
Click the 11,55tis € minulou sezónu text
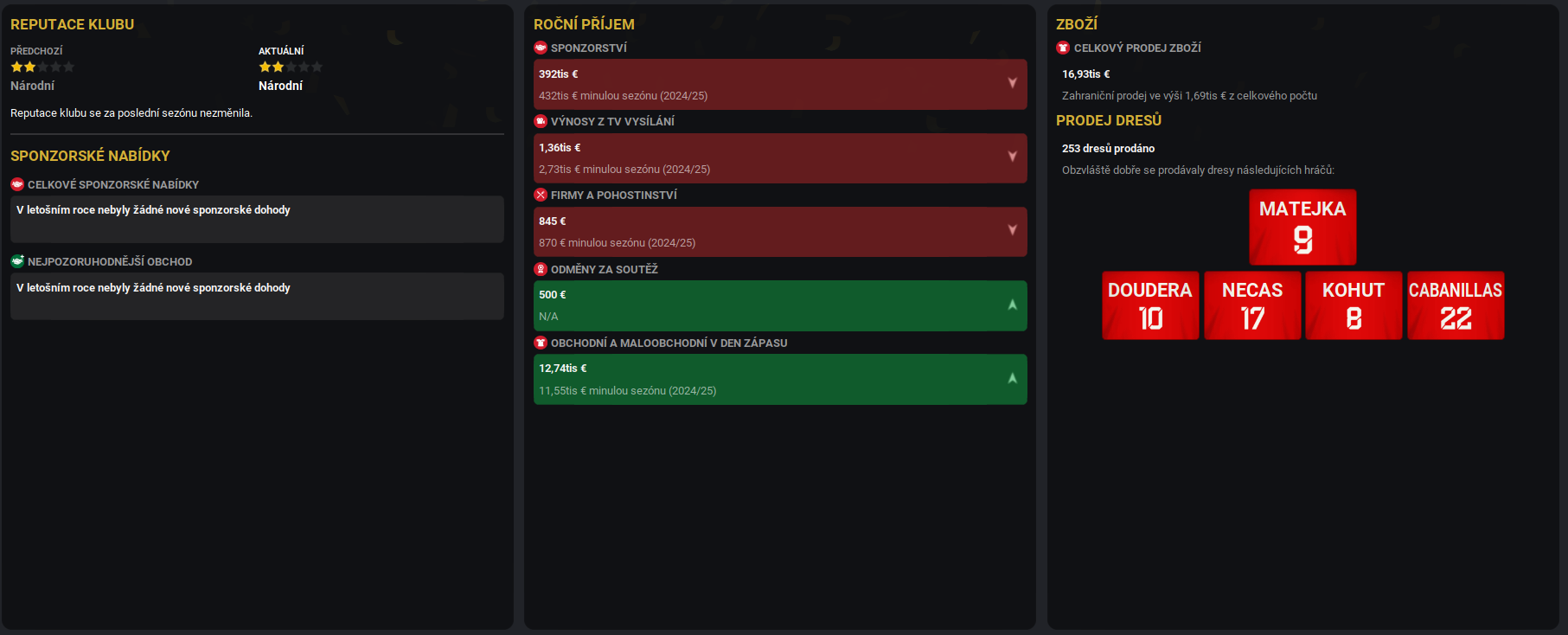(627, 391)
